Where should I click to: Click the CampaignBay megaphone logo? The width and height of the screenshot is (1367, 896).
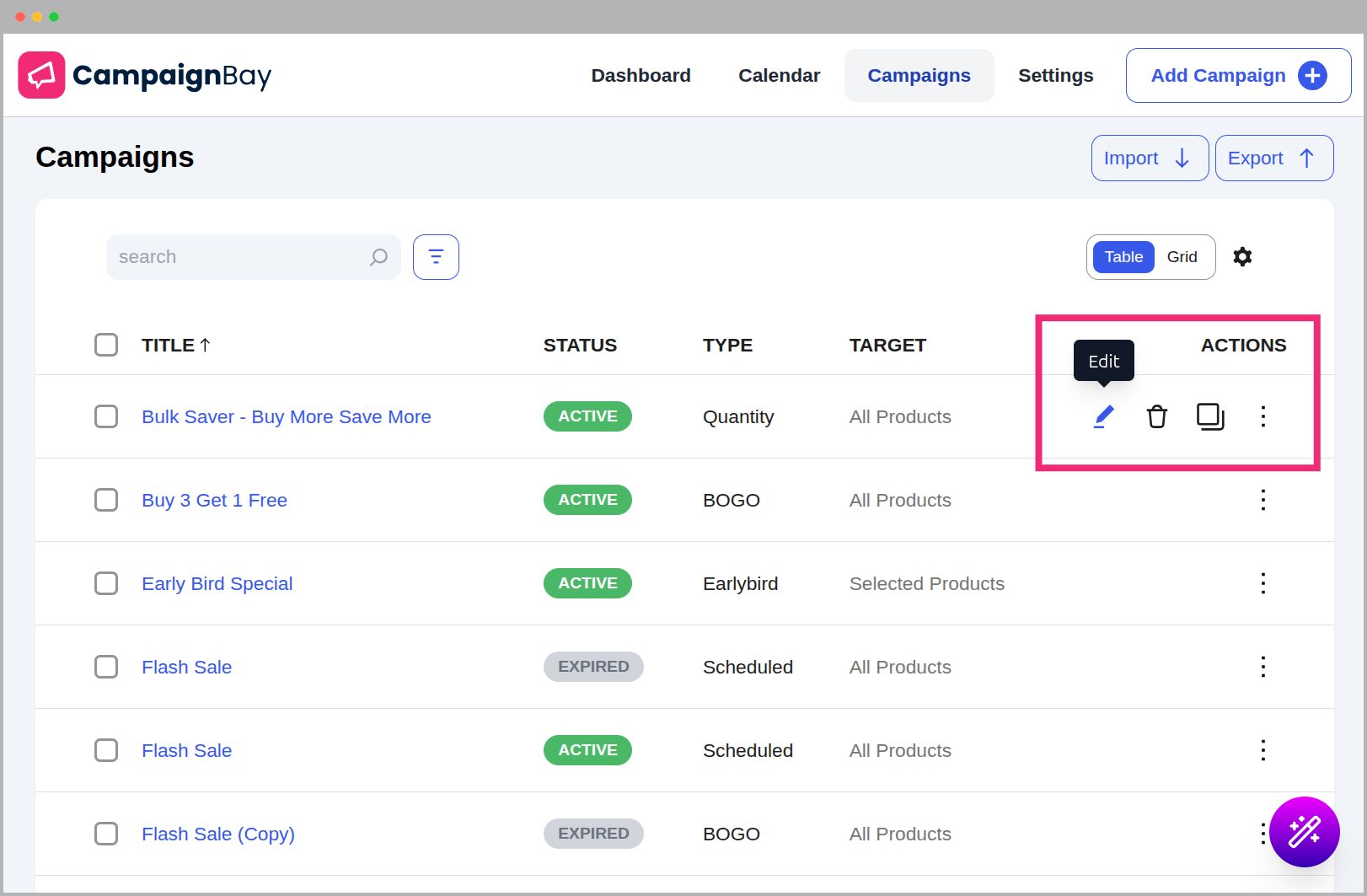[x=41, y=75]
